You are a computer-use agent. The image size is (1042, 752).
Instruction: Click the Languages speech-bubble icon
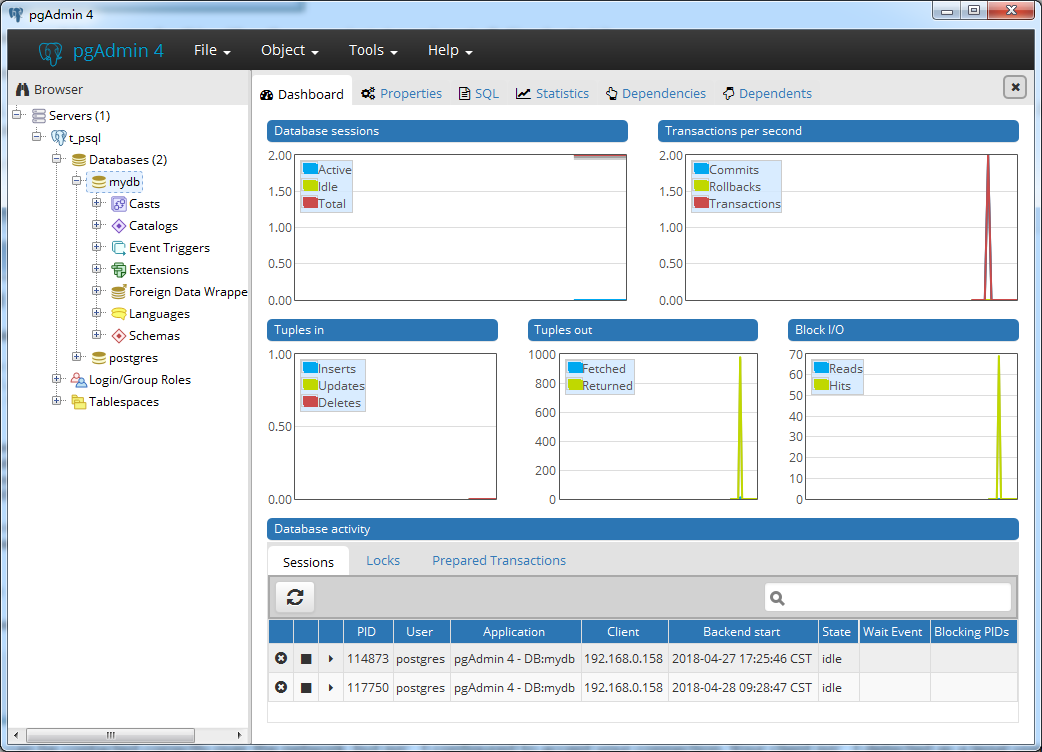pyautogui.click(x=119, y=314)
